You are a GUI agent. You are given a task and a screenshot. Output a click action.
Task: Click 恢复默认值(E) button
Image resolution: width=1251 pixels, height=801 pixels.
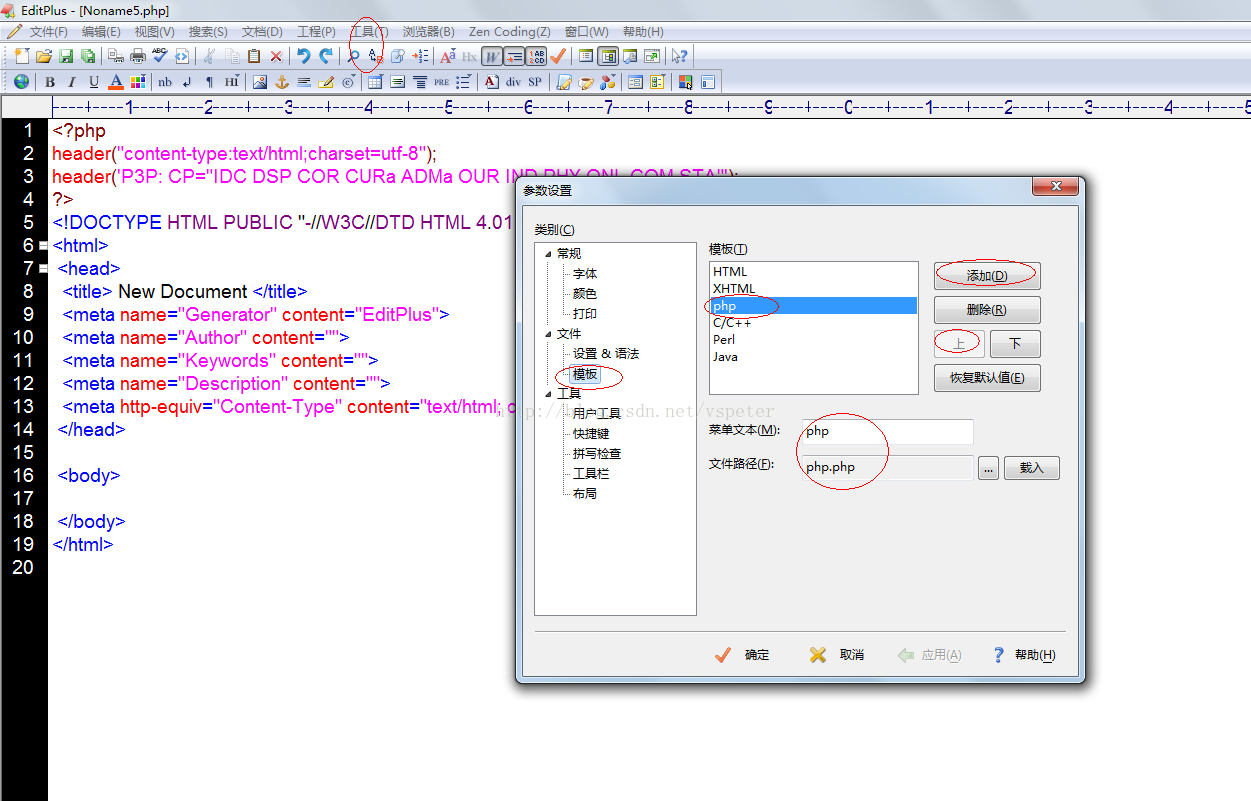click(987, 378)
